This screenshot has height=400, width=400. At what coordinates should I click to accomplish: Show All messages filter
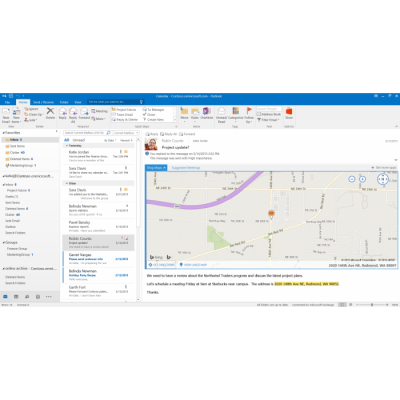coord(67,140)
